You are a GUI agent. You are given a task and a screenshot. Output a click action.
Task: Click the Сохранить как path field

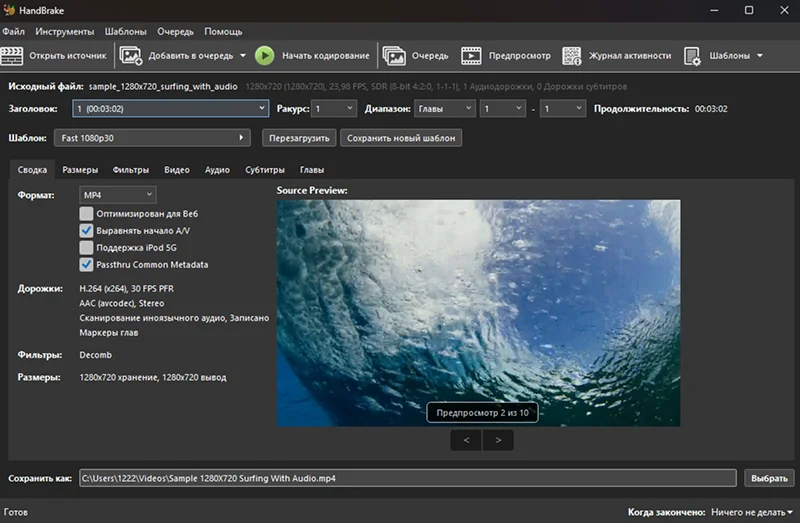[x=408, y=478]
